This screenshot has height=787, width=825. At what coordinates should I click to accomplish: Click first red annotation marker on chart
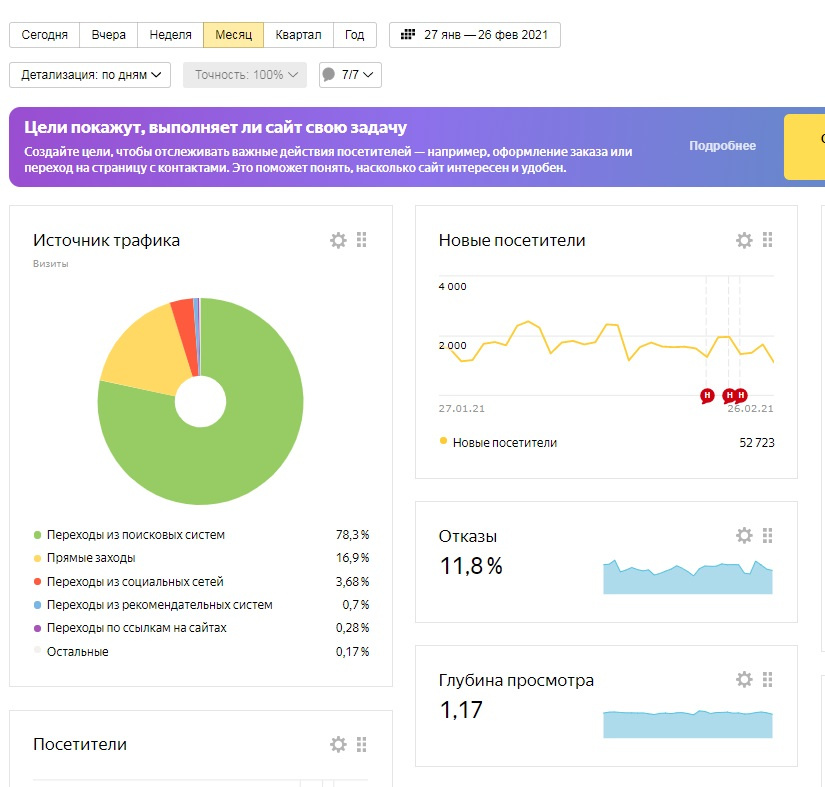coord(707,395)
